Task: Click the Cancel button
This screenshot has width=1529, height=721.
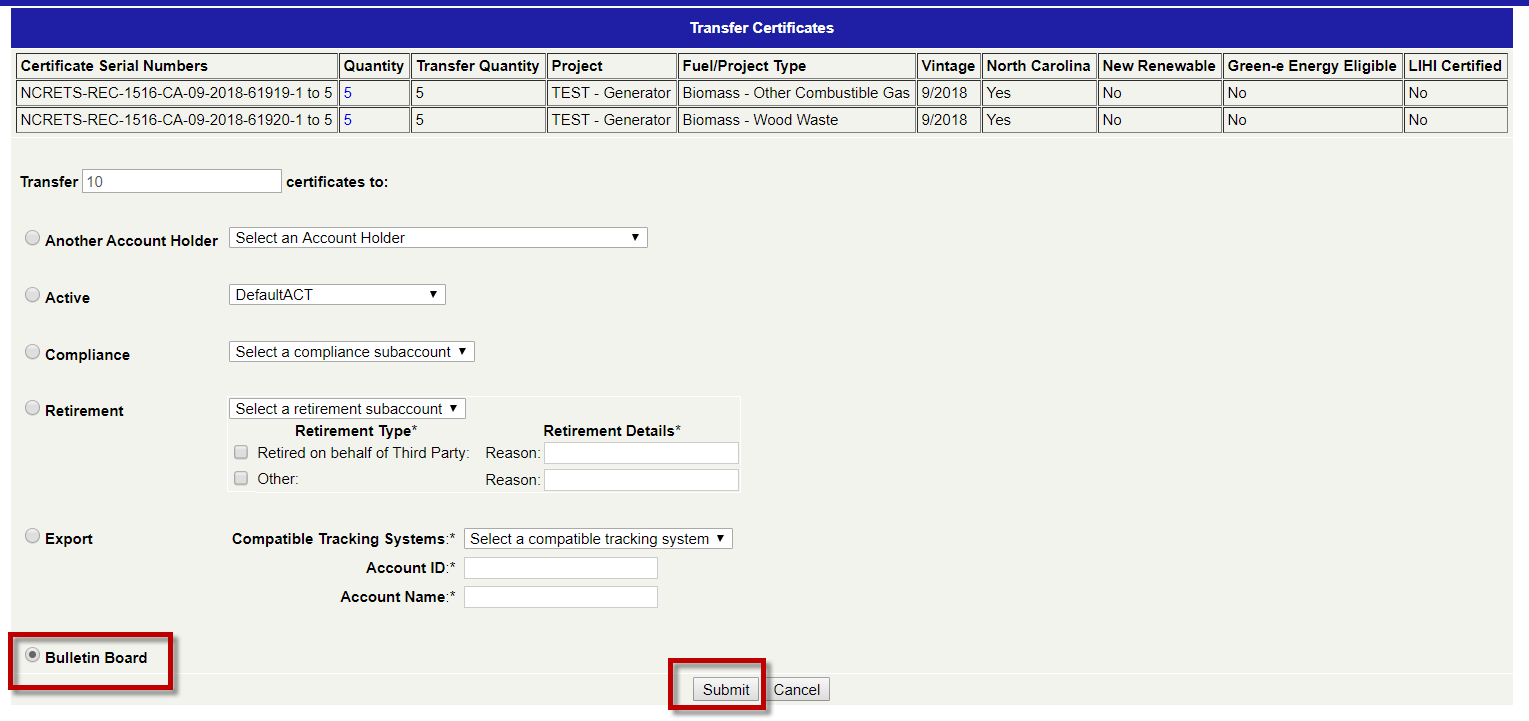Action: [797, 690]
